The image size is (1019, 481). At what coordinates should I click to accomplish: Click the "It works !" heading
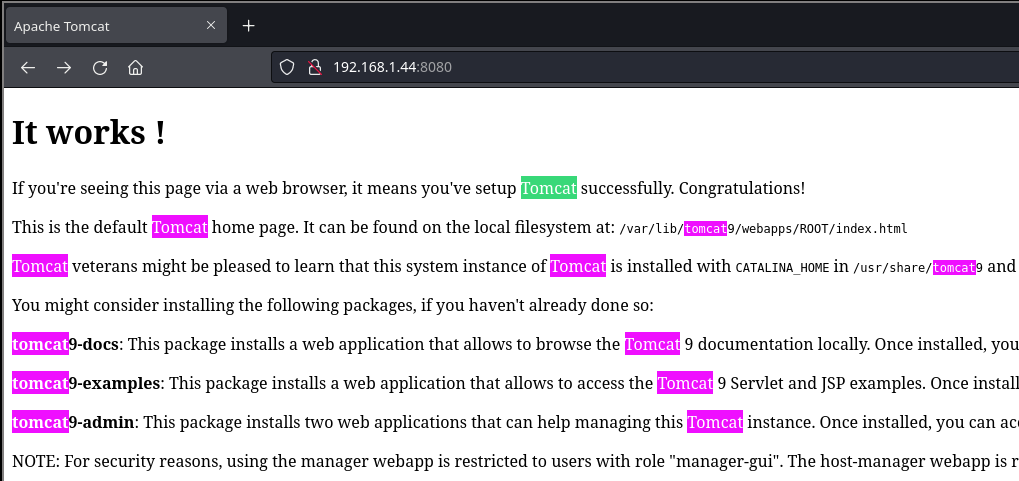pyautogui.click(x=89, y=133)
